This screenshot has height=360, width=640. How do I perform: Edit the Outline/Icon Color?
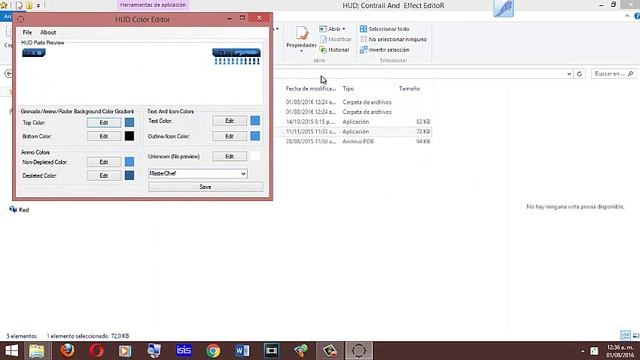point(229,136)
